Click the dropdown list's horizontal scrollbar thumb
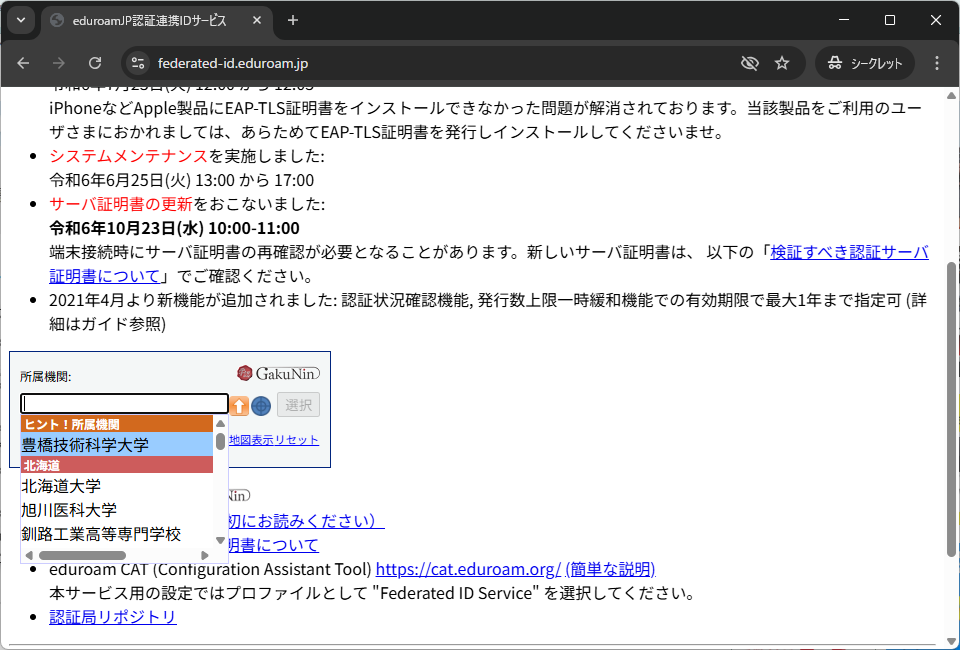This screenshot has width=960, height=650. tap(82, 555)
